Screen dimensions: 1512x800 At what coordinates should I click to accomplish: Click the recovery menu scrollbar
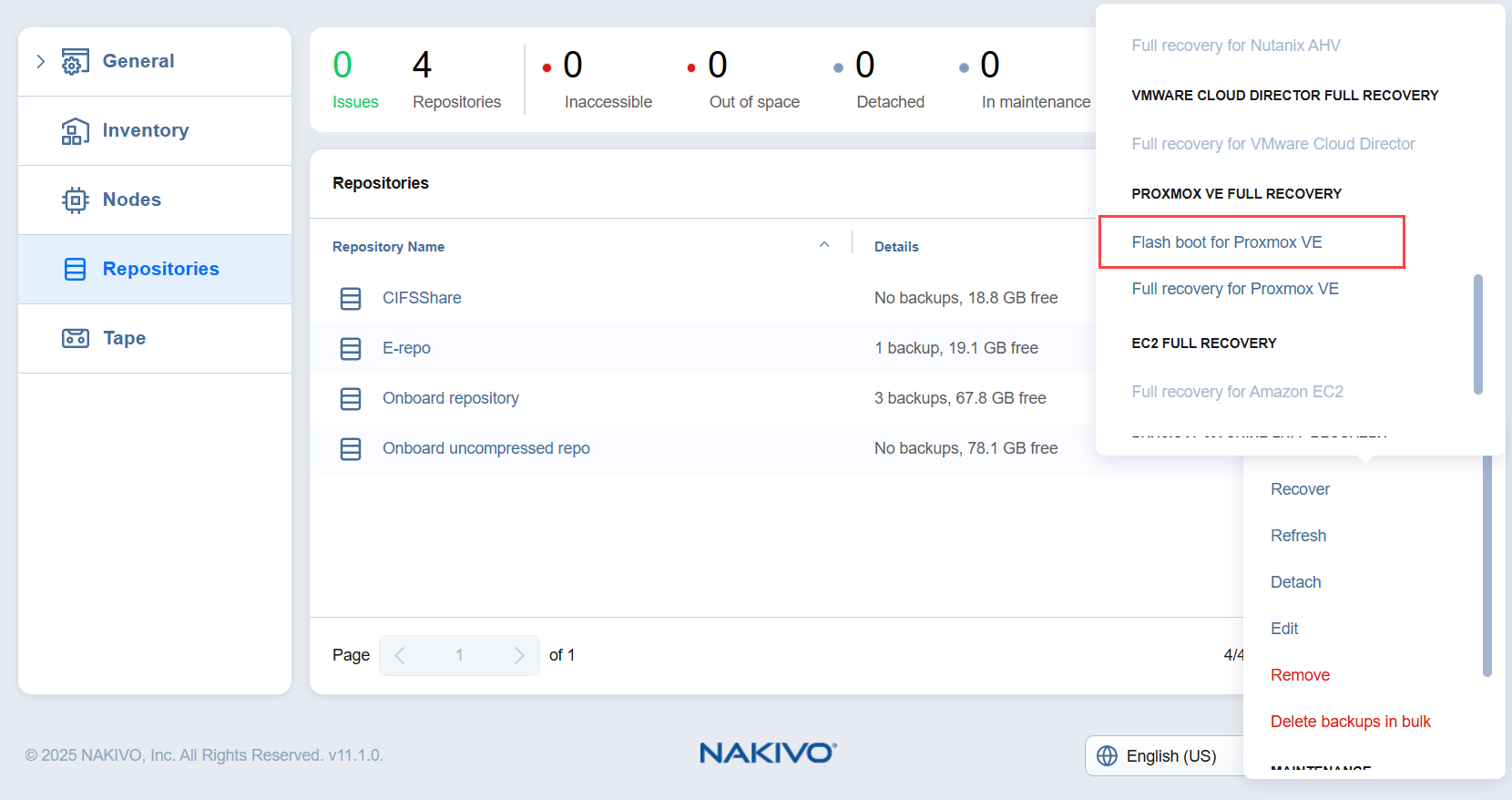tap(1477, 333)
